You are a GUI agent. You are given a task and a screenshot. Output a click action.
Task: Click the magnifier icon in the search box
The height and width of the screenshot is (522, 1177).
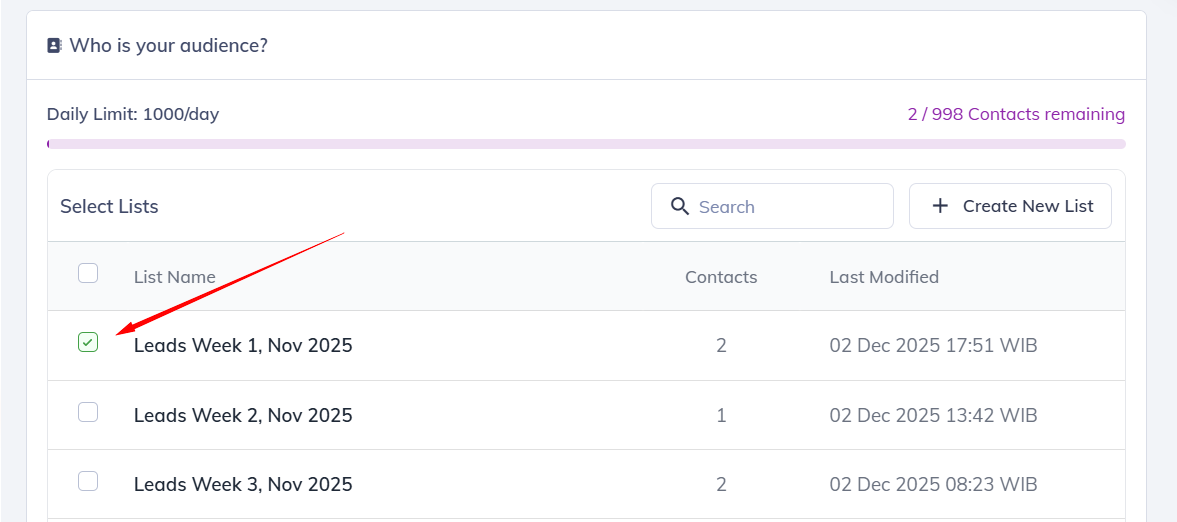click(x=680, y=206)
